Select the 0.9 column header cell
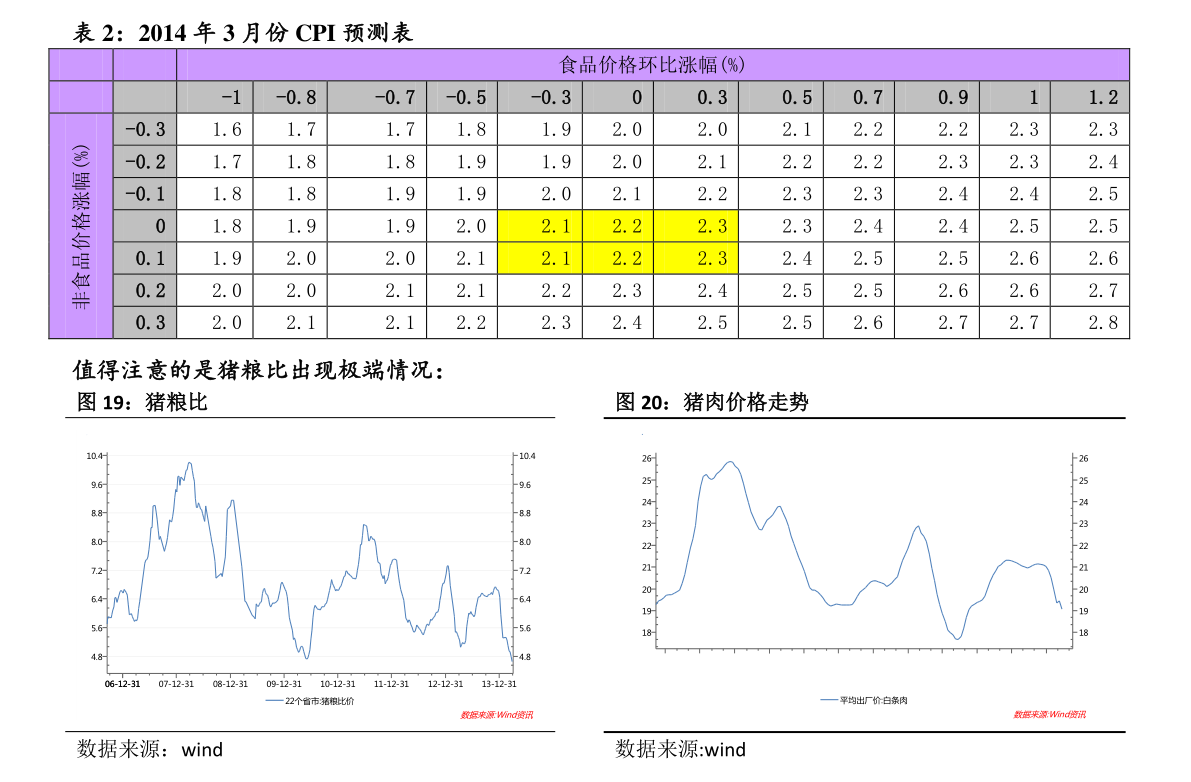 (937, 97)
